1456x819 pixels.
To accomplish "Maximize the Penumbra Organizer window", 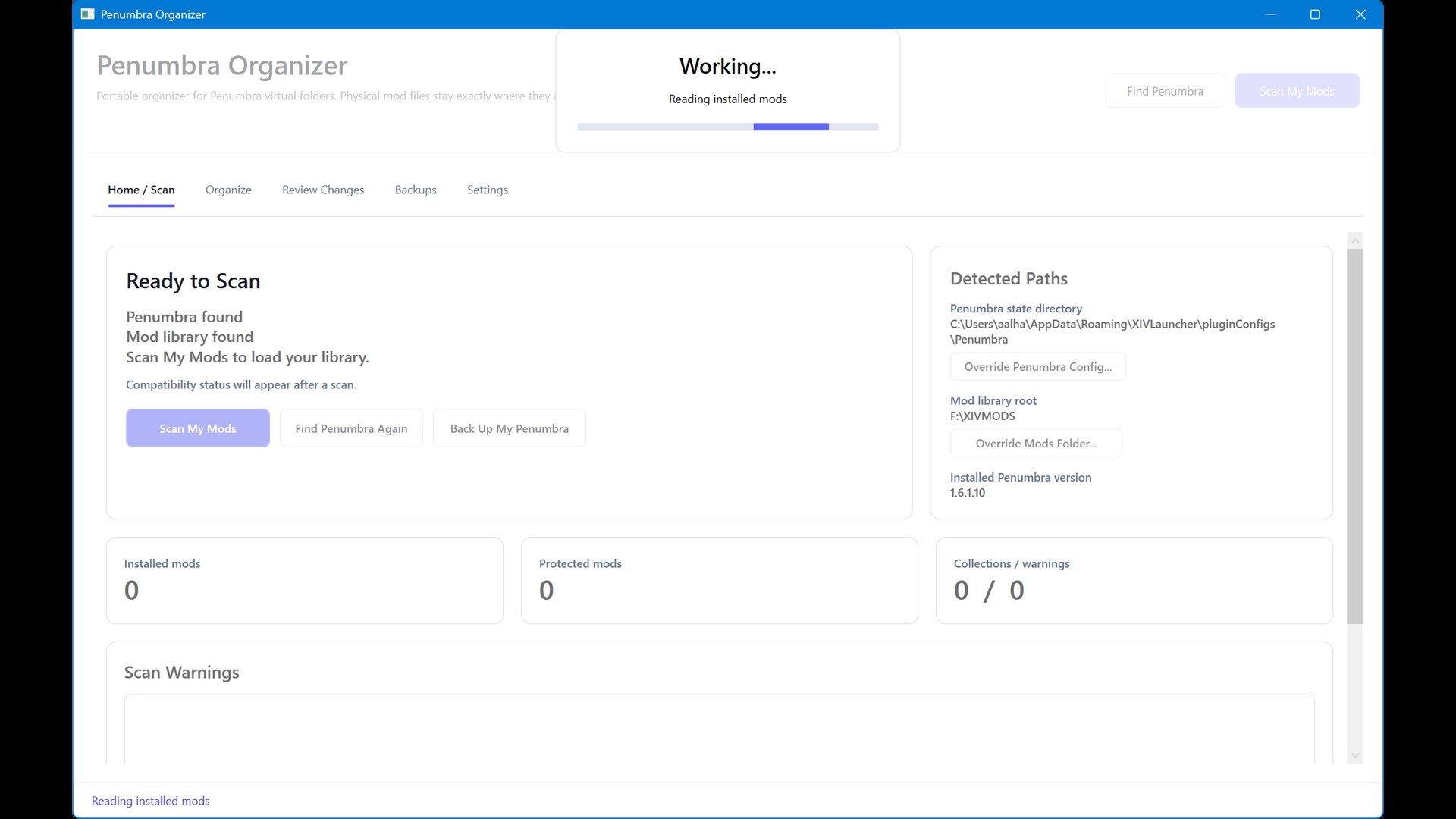I will point(1315,14).
